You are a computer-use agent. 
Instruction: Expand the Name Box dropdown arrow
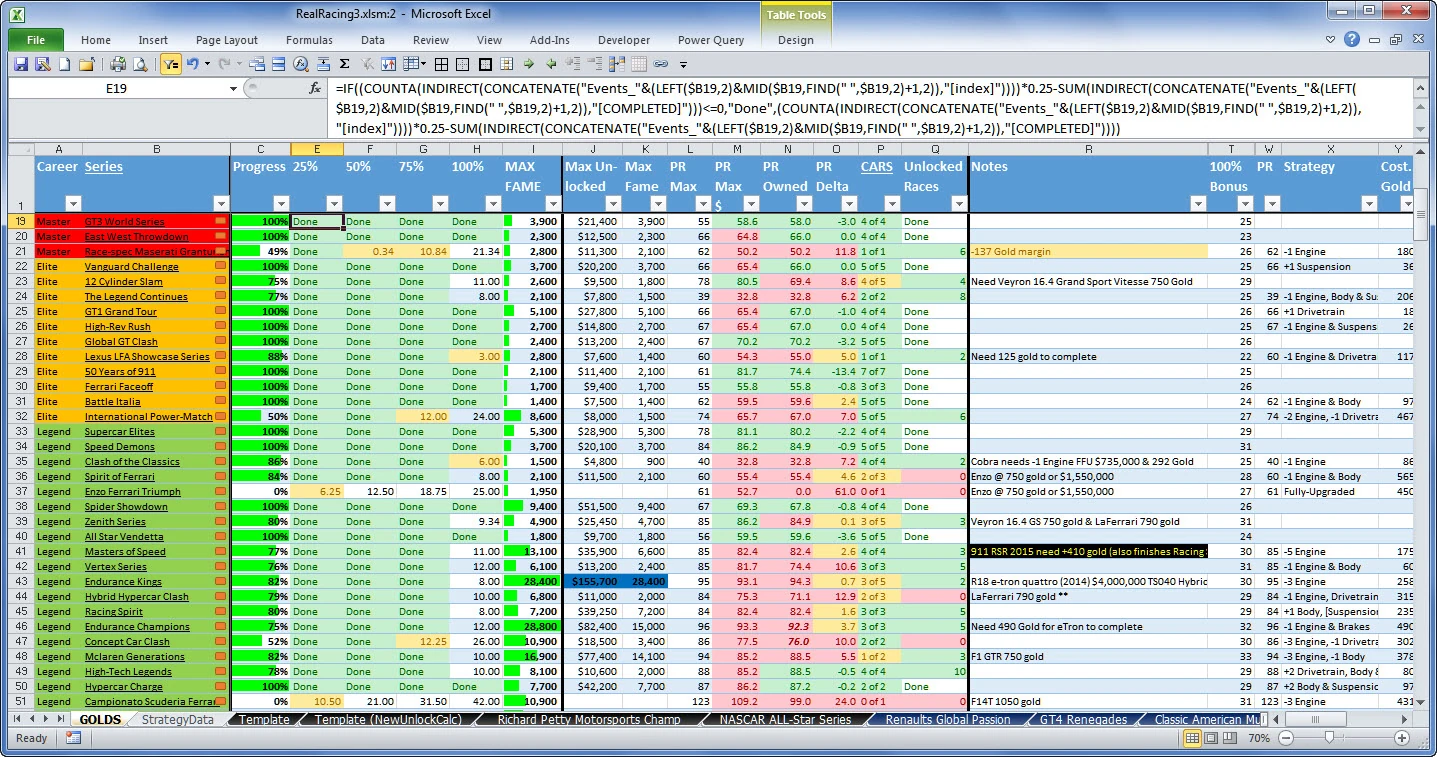pos(234,88)
